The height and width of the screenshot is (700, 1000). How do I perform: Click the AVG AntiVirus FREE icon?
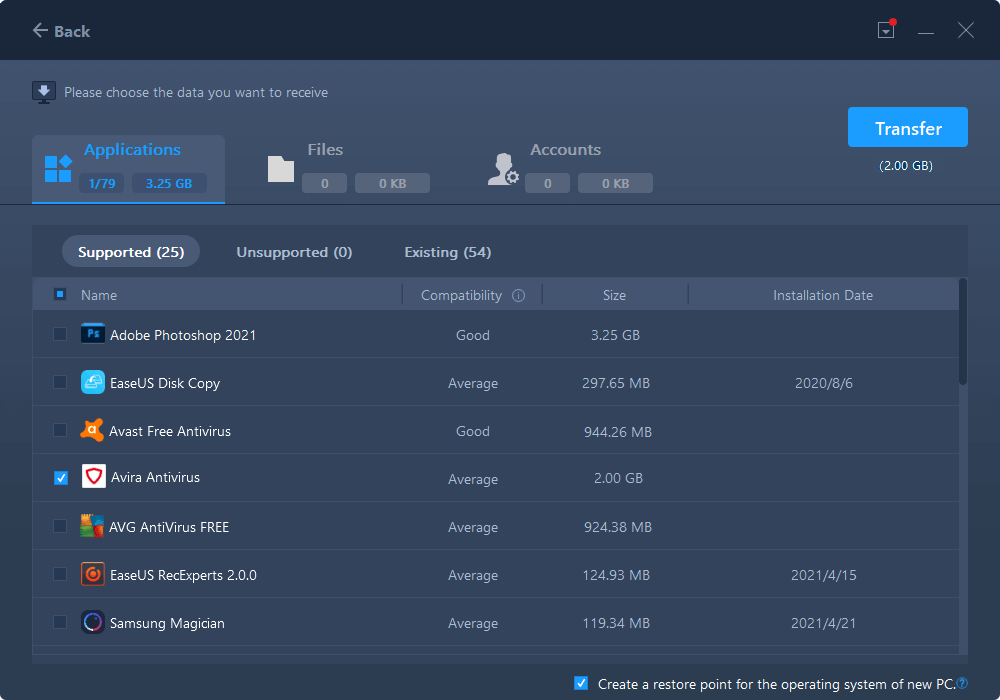coord(92,526)
